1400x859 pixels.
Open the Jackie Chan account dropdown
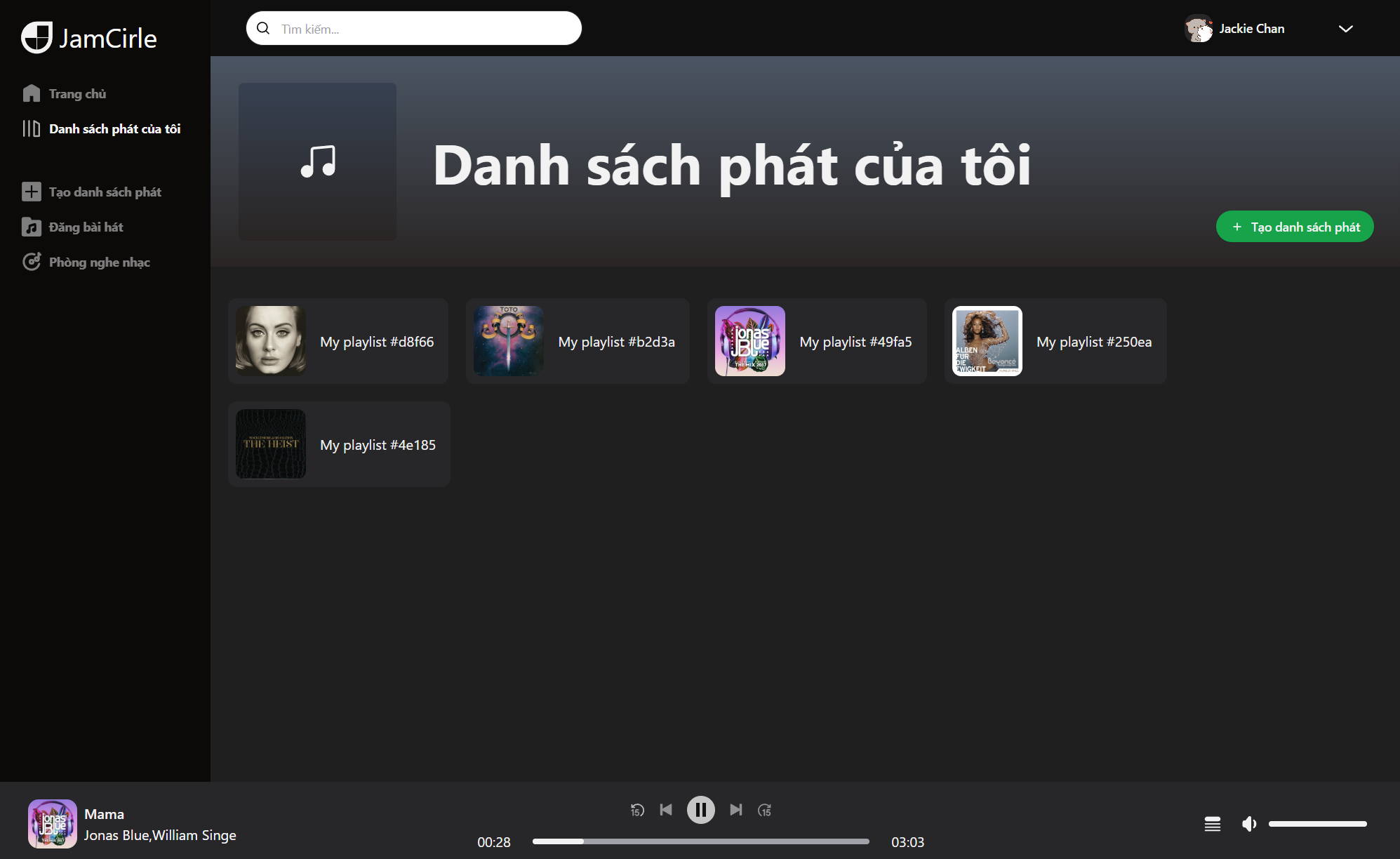1345,29
